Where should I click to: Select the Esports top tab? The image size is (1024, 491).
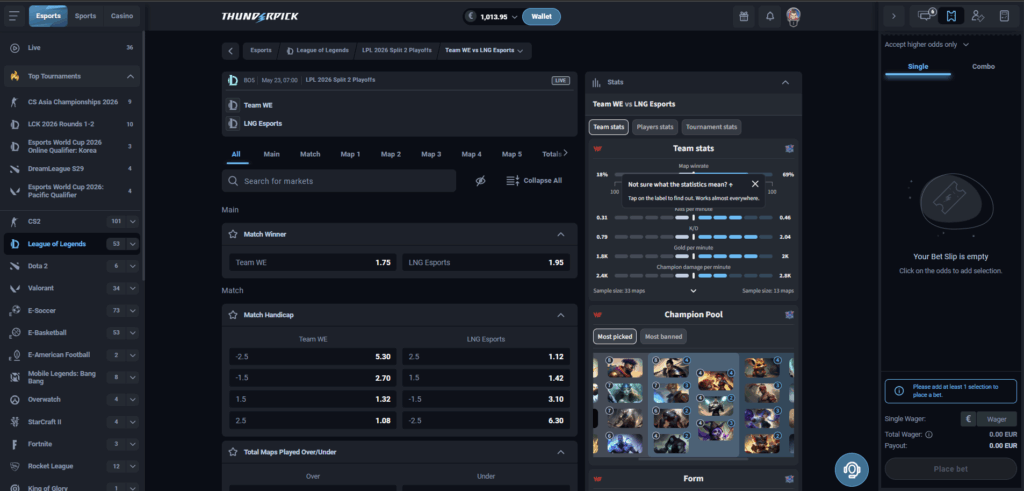tap(48, 16)
